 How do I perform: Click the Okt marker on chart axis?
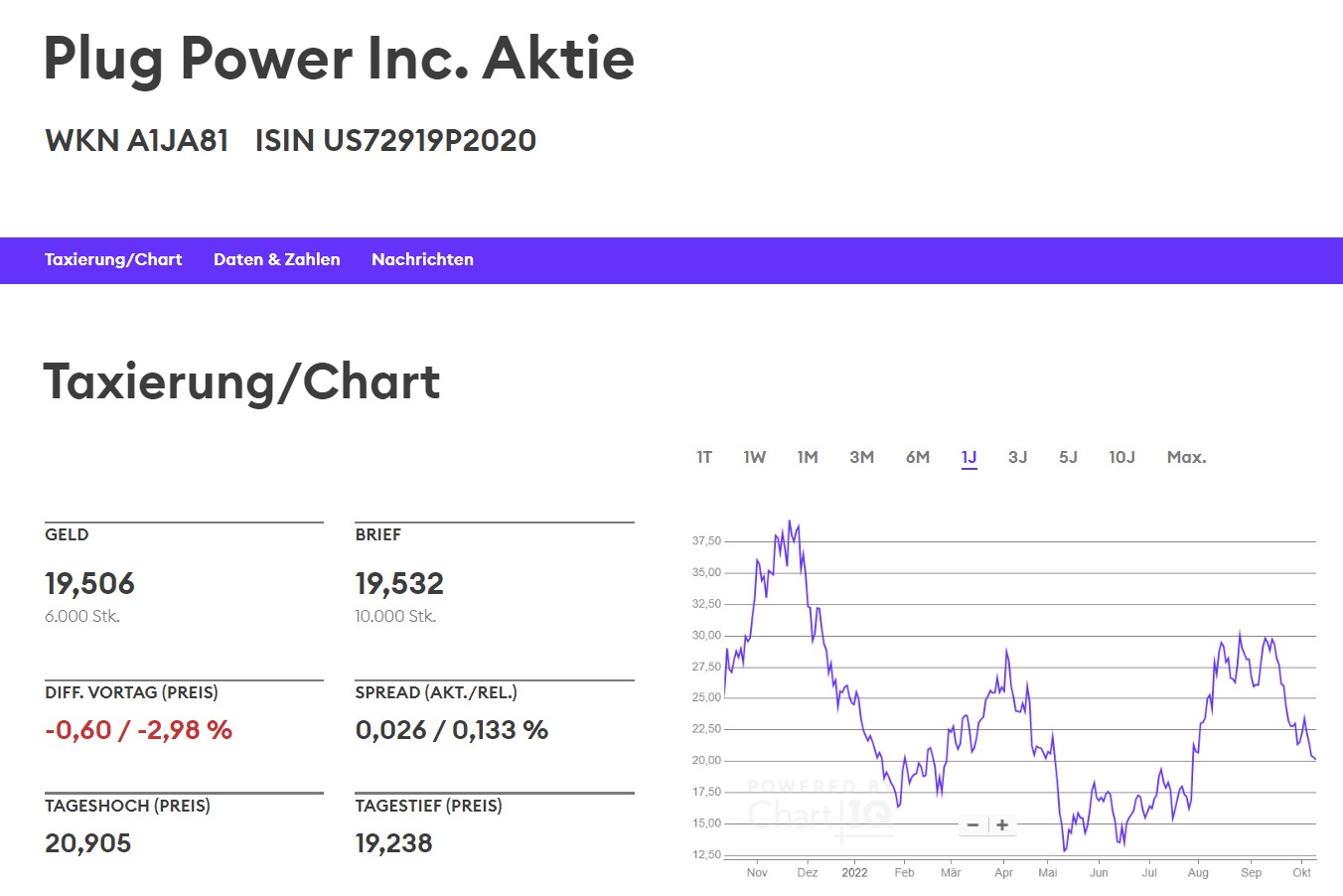tap(1301, 873)
